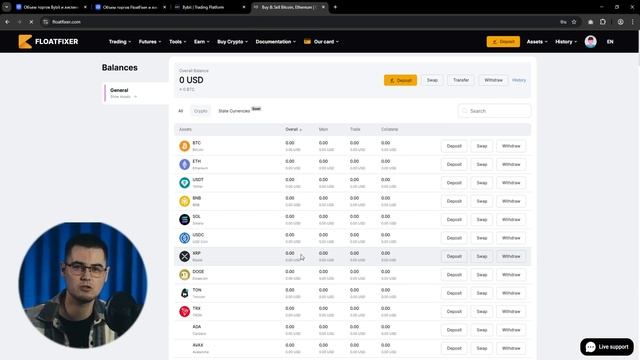This screenshot has height=360, width=640.
Task: Click the orange Deposit button in header
Action: pos(503,42)
